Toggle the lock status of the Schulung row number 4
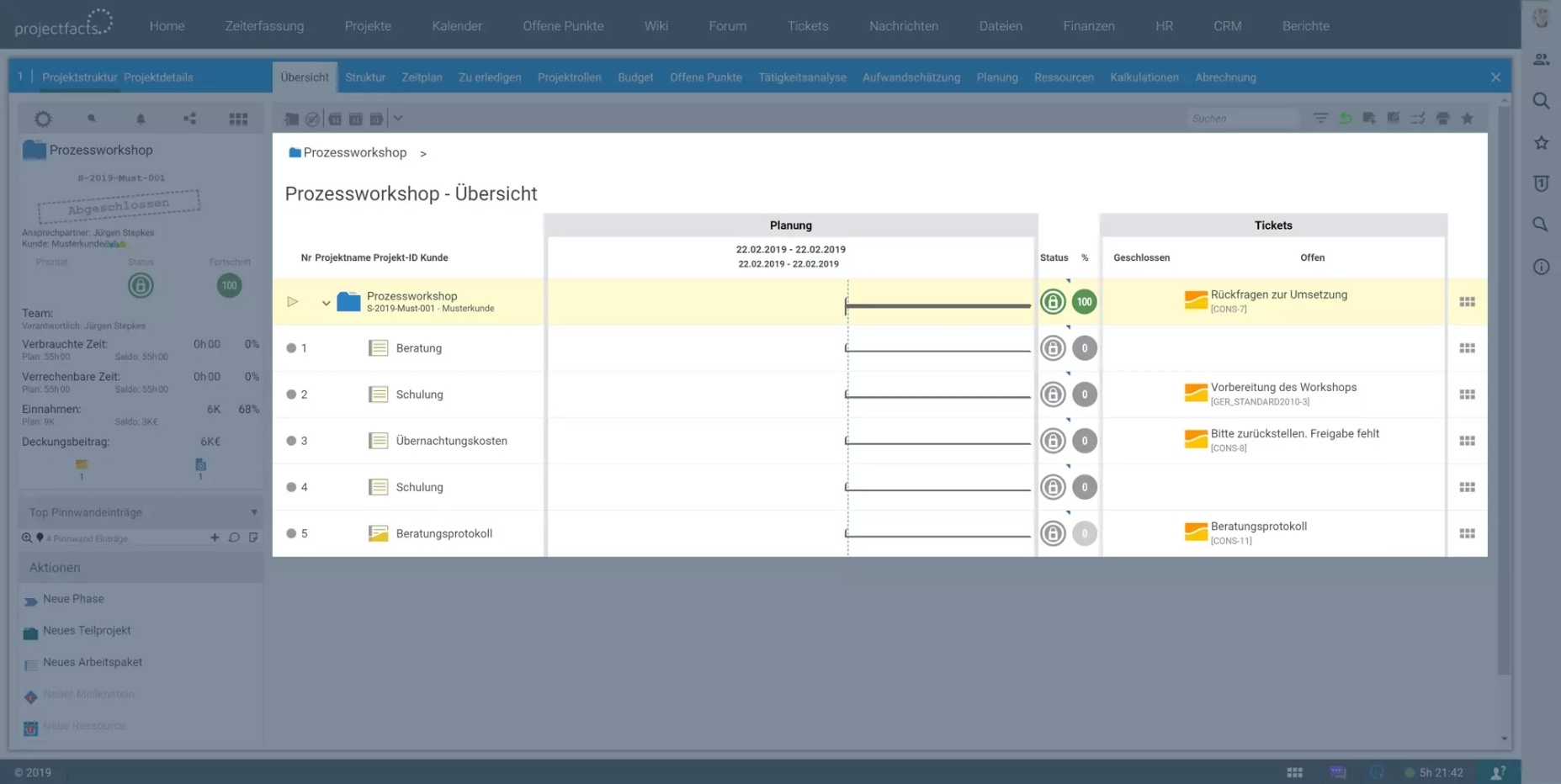This screenshot has width=1561, height=784. click(x=1053, y=487)
